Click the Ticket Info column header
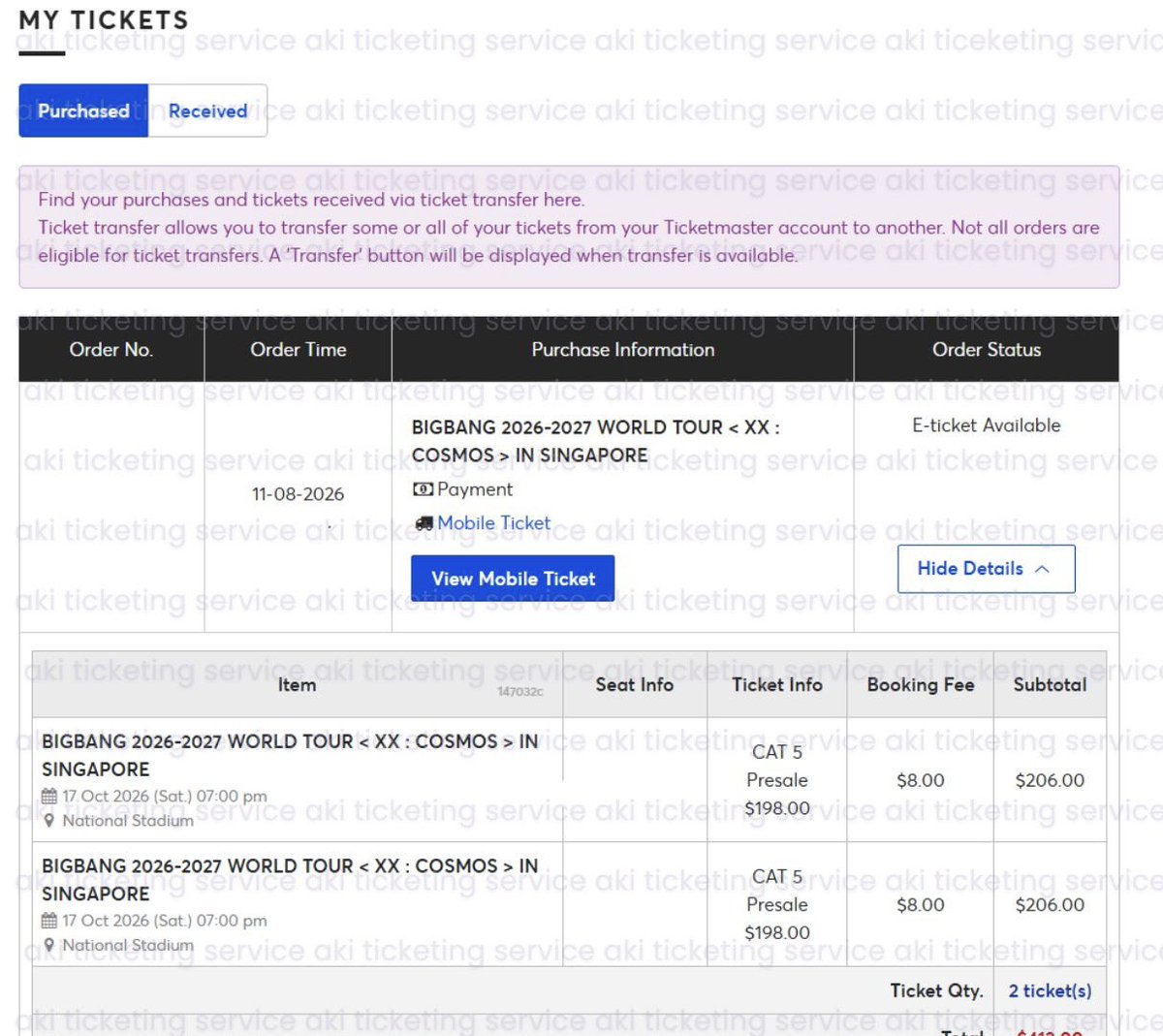This screenshot has height=1036, width=1163. (x=777, y=684)
